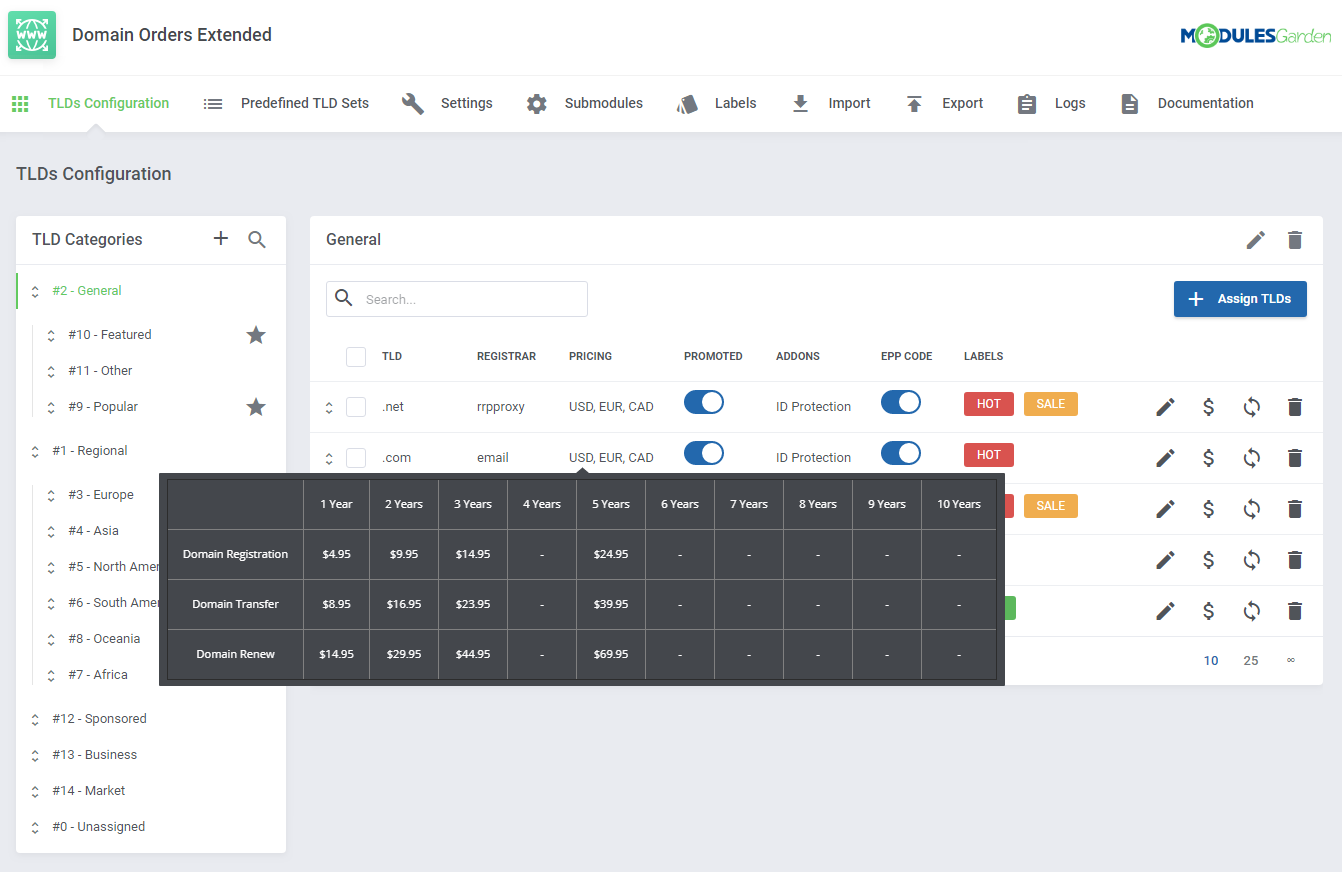
Task: Click the reorder arrows beside the .net row
Action: tap(329, 408)
